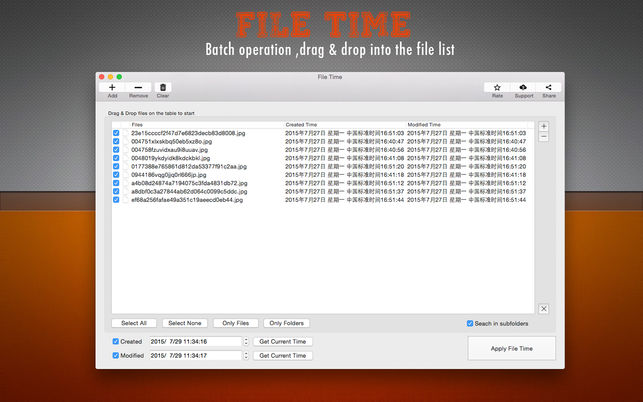
Task: Click Get Current Time for Modified
Action: [x=283, y=355]
